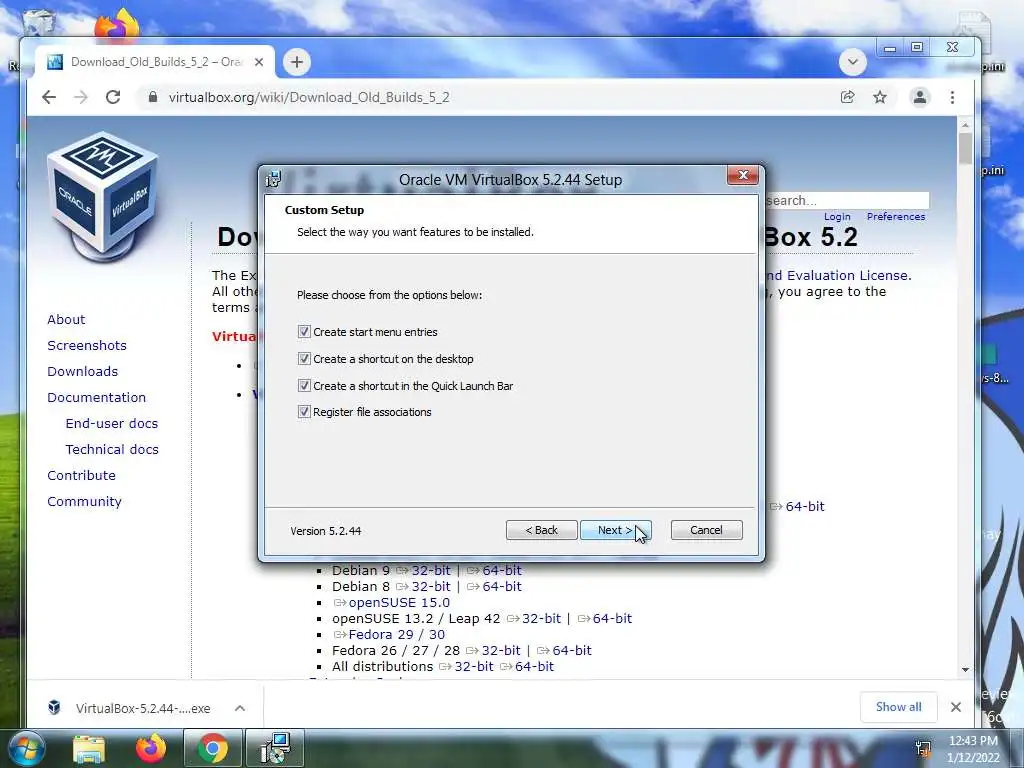Open Technical docs link
This screenshot has width=1024, height=768.
[x=112, y=449]
